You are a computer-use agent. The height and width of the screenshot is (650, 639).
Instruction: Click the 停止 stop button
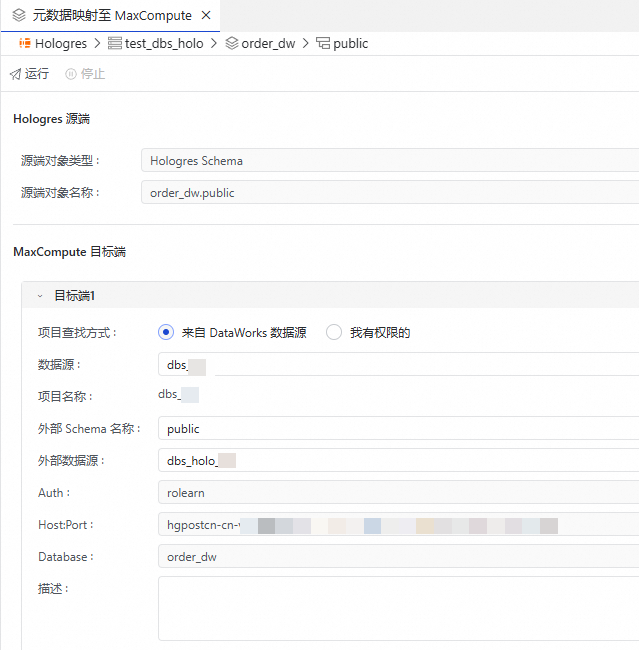pyautogui.click(x=85, y=74)
